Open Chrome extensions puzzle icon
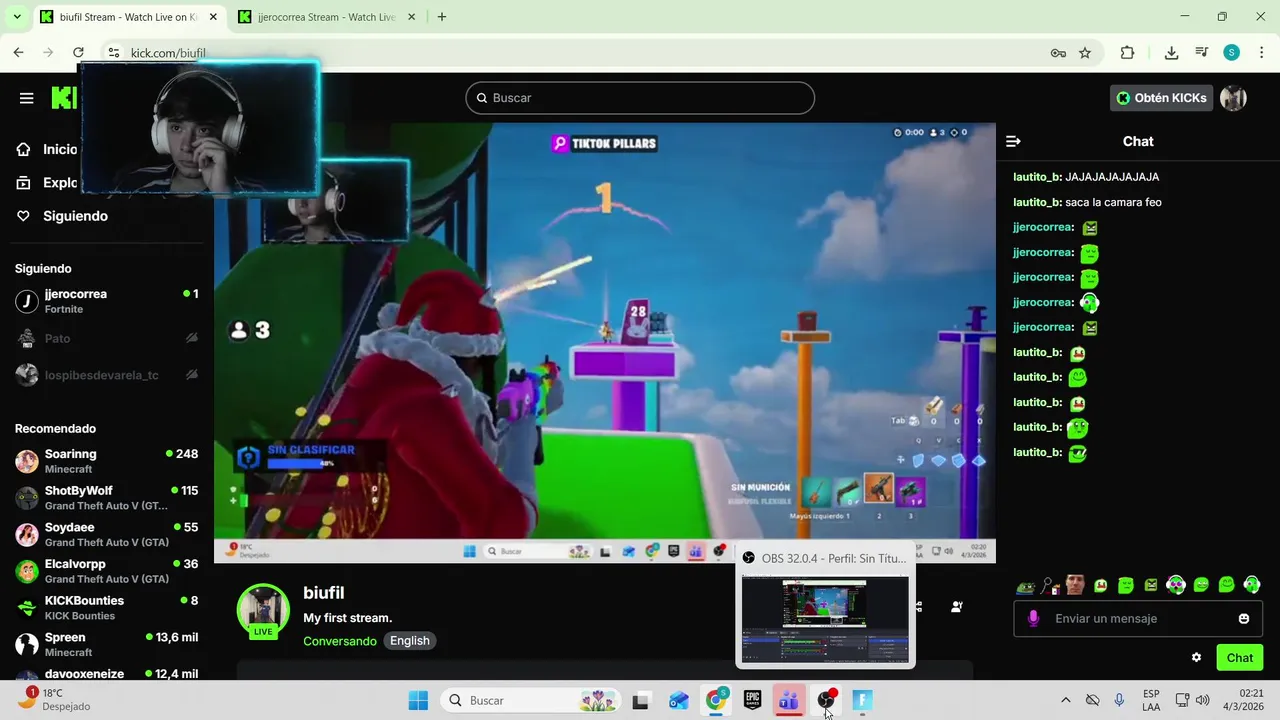 coord(1127,53)
